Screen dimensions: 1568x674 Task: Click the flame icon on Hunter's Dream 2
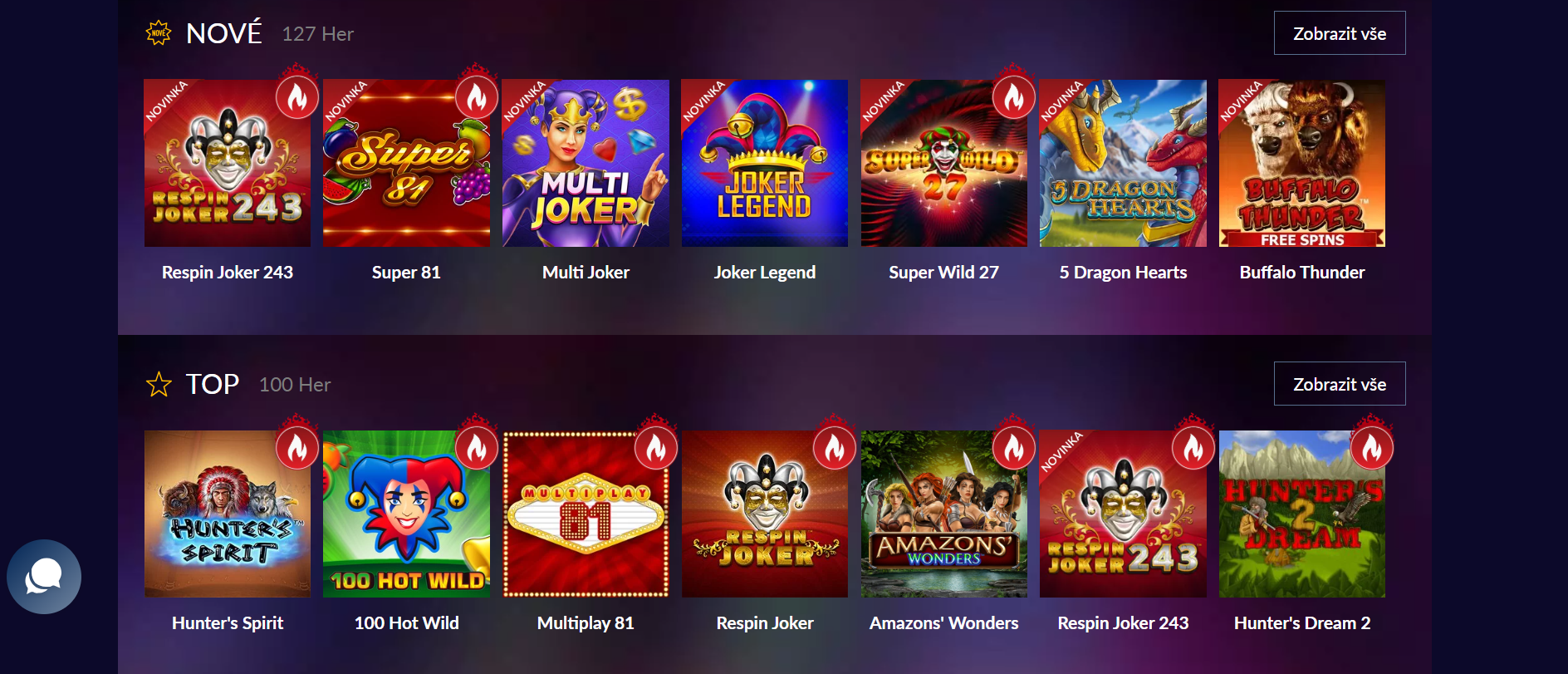pos(1372,449)
